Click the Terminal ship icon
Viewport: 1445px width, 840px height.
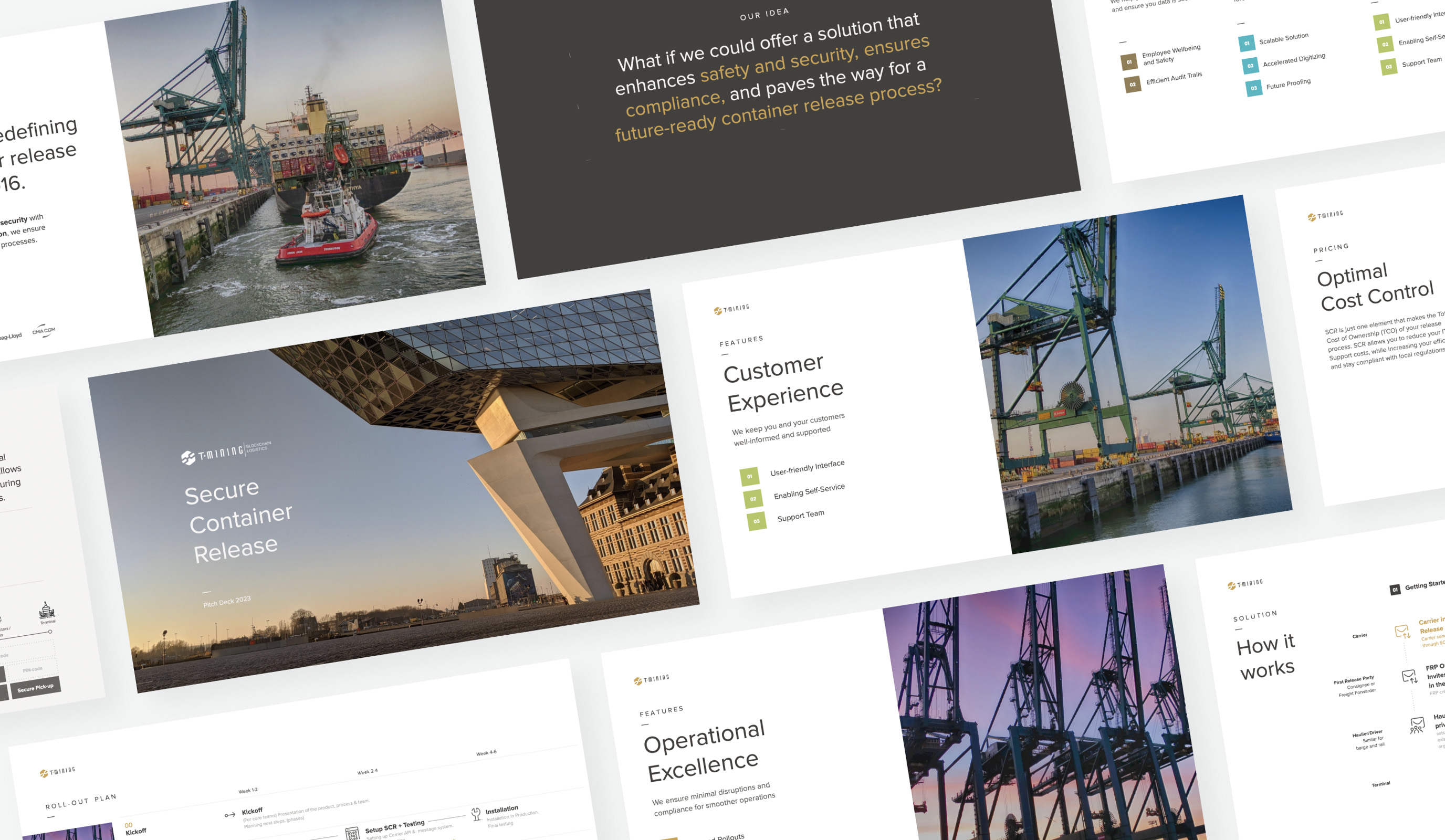tap(46, 610)
